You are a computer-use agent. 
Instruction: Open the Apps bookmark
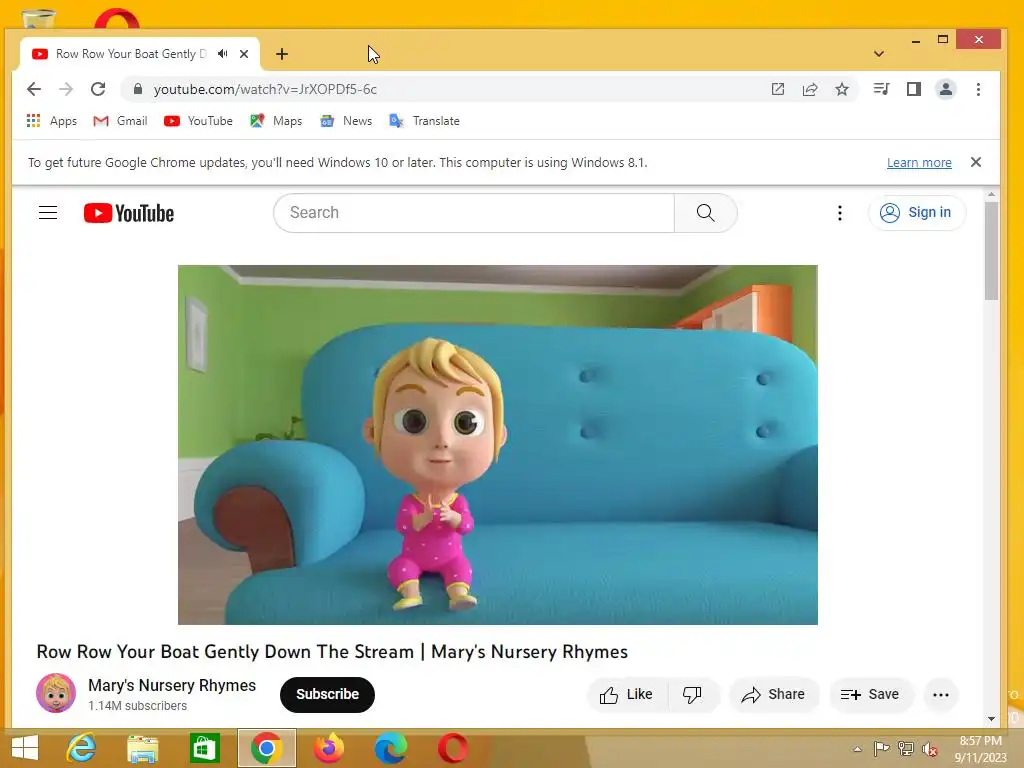pyautogui.click(x=52, y=121)
